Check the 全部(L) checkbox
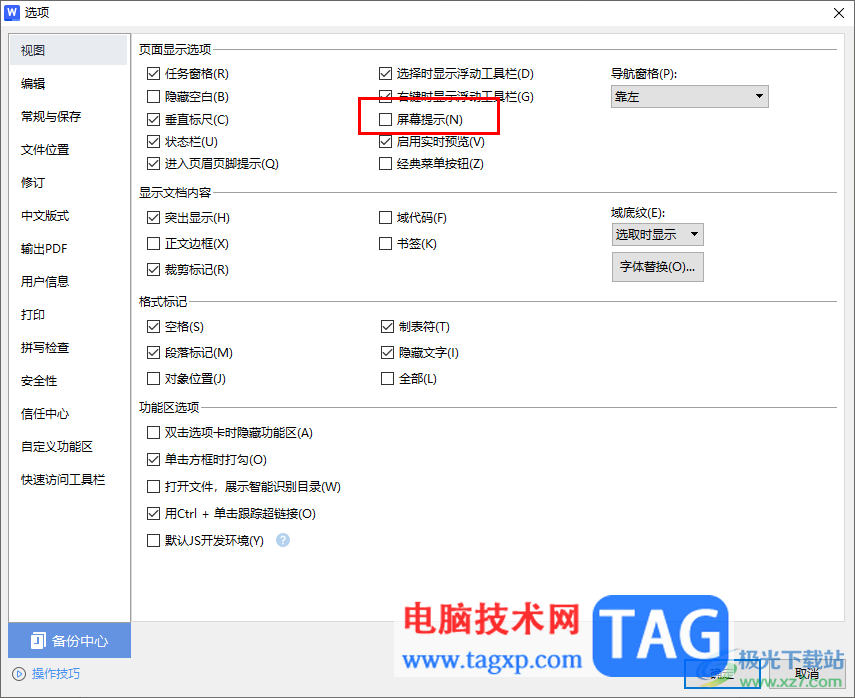855x698 pixels. pos(387,378)
